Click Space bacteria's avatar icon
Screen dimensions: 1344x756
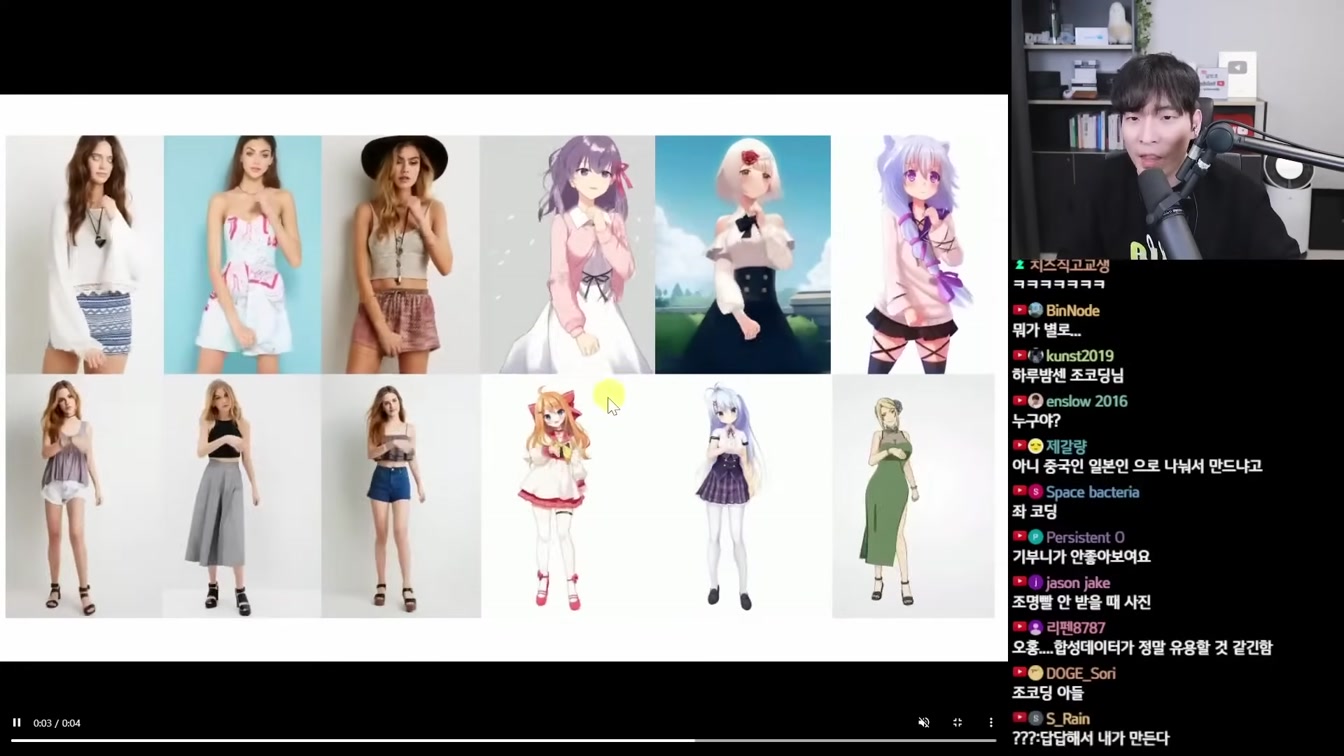pyautogui.click(x=1036, y=492)
